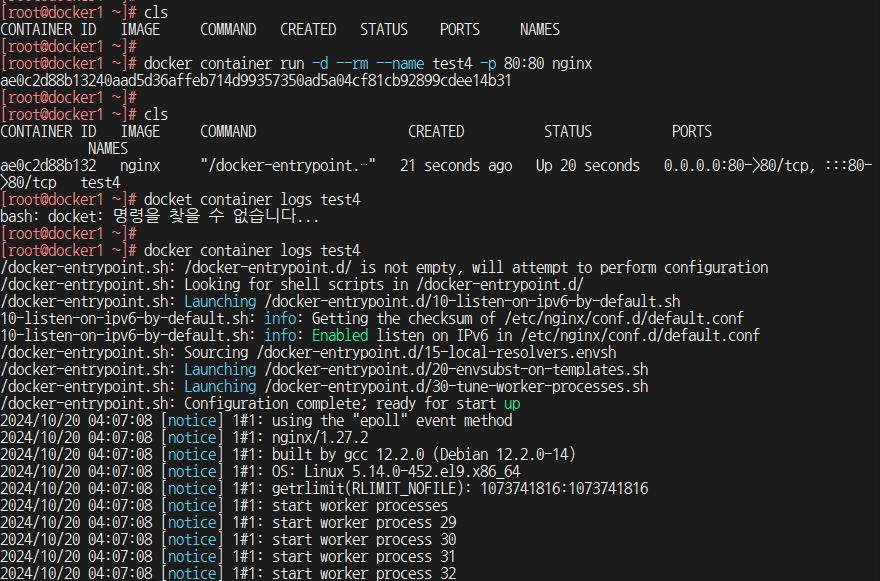
Task: Select the container hash ae0c2d88b13240aad5d36affeb714d99357350ad5a04cf81cb92899cdee14b31
Action: coord(256,81)
